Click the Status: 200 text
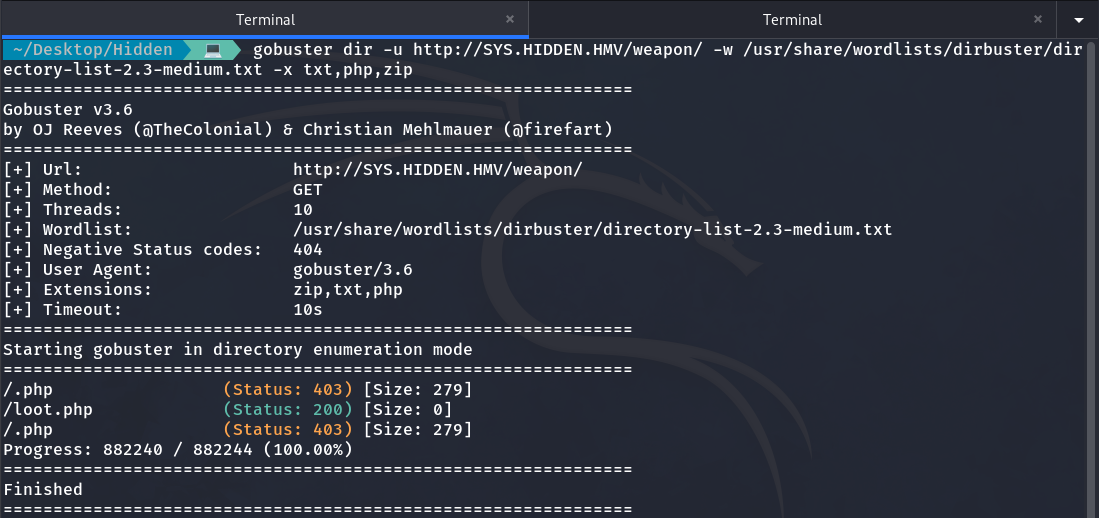1099x518 pixels. 288,410
